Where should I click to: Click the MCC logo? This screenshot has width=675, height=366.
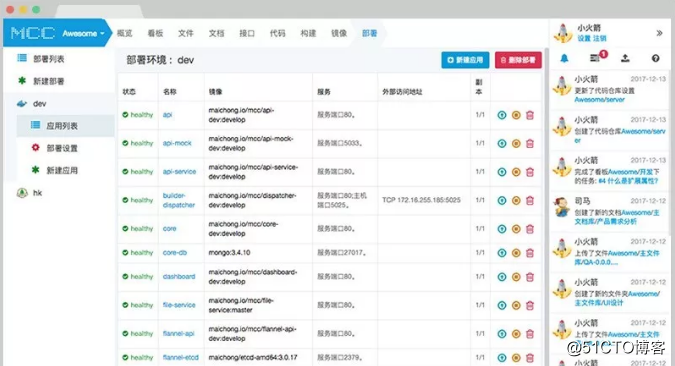click(x=33, y=33)
